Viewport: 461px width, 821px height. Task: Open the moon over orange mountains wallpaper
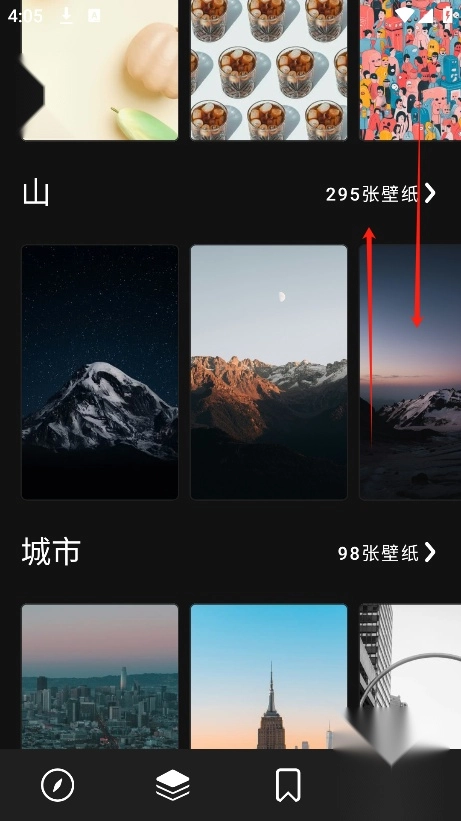[x=269, y=372]
